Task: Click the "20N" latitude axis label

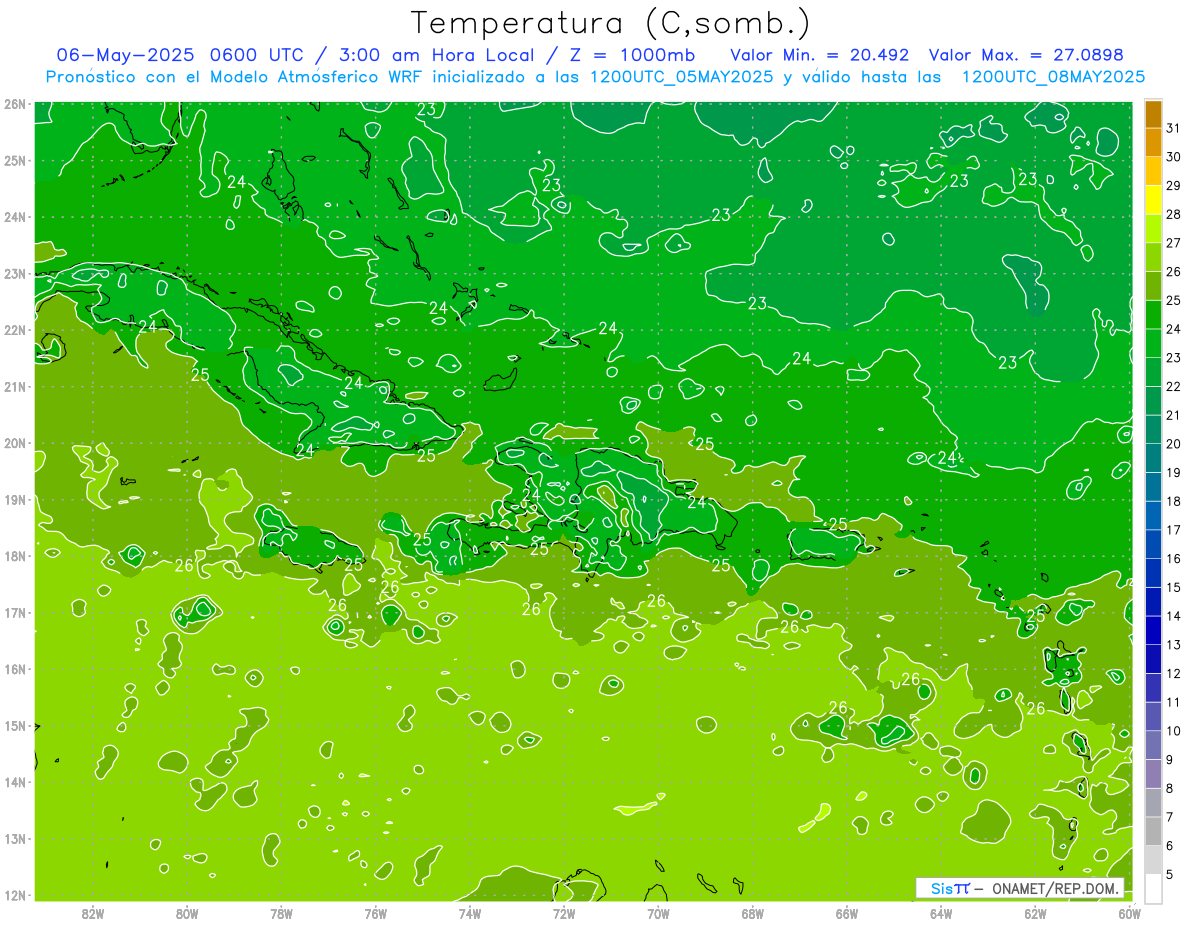Action: click(14, 443)
